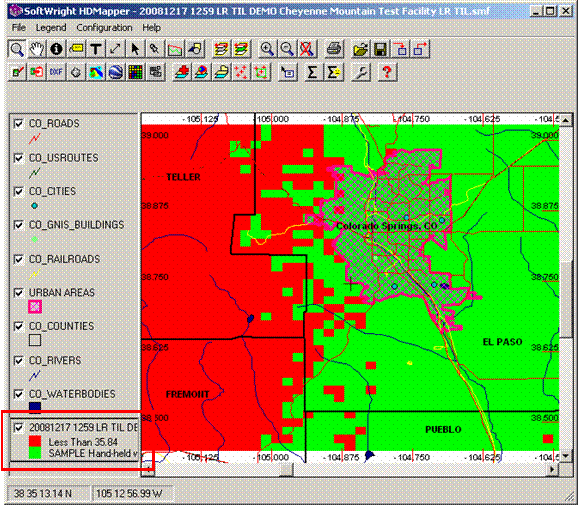The image size is (578, 505).
Task: Print the map with printer icon
Action: coord(334,49)
